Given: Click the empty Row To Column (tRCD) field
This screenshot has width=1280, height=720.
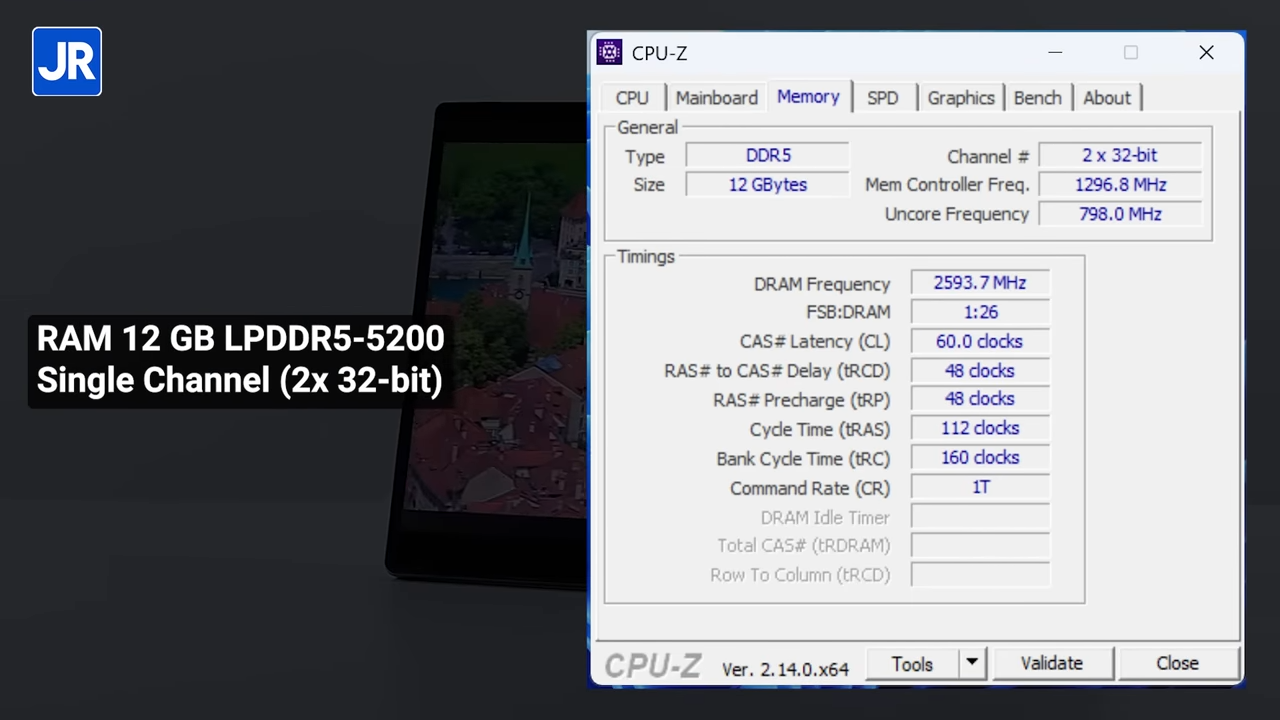Looking at the screenshot, I should click(980, 575).
